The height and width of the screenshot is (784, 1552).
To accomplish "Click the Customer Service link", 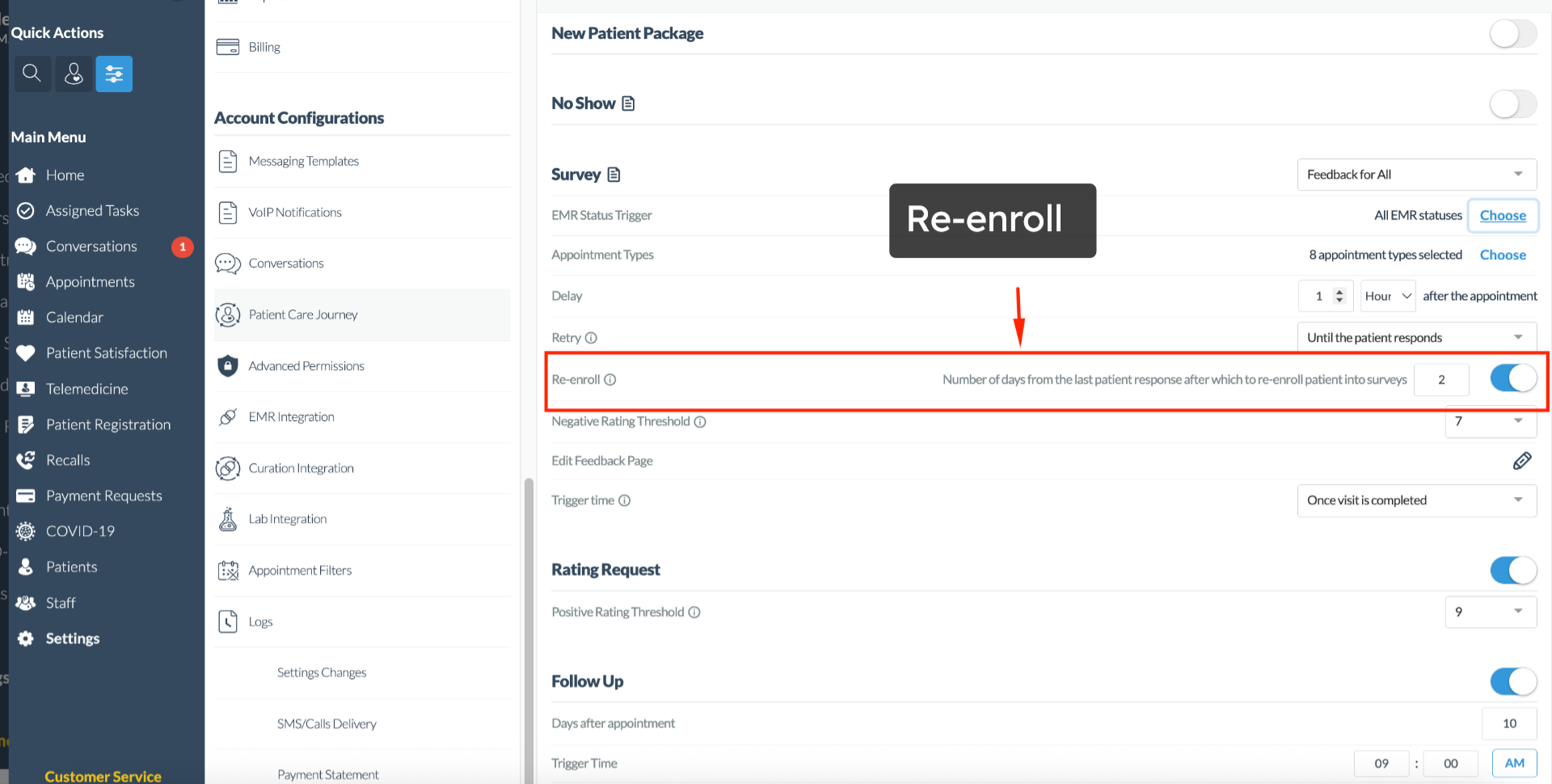I will pyautogui.click(x=103, y=776).
